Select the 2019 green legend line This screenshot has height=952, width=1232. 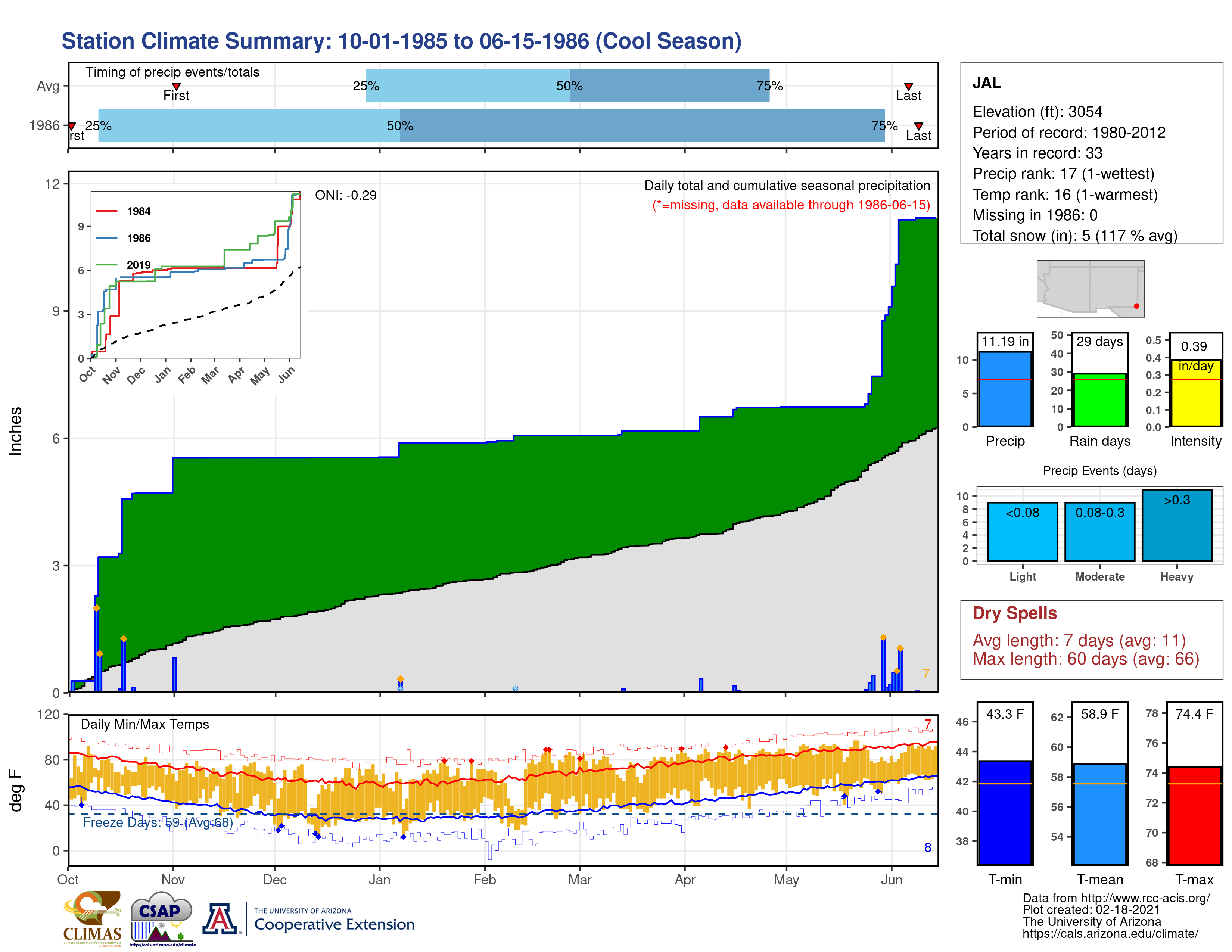point(106,265)
